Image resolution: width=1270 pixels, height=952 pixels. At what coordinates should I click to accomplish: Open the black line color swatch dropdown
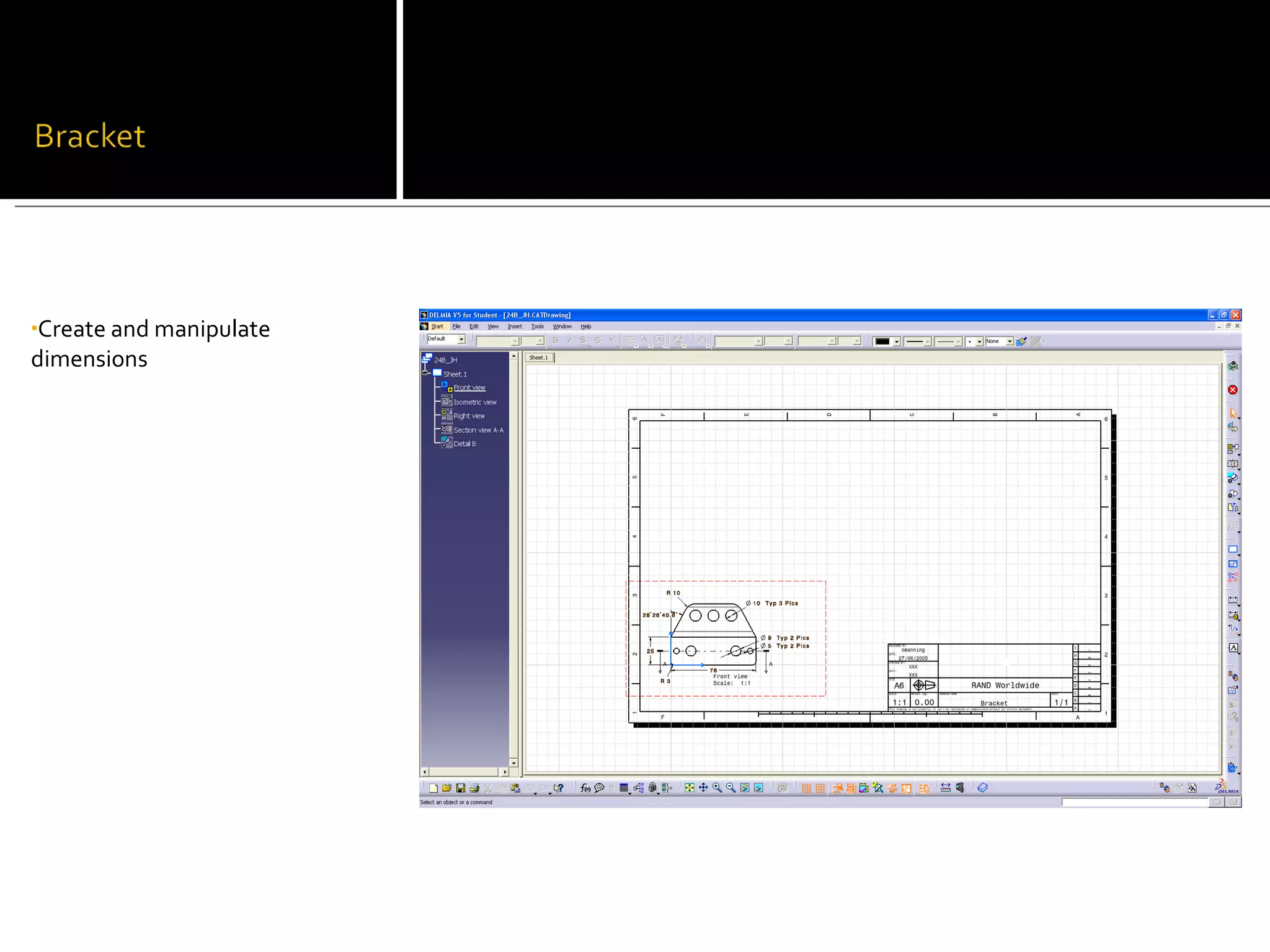[897, 342]
